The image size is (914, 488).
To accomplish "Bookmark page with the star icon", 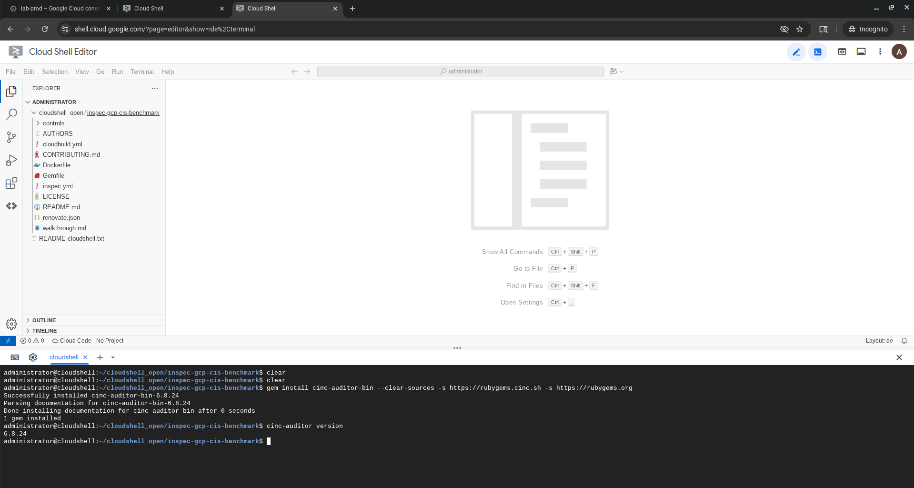I will (x=800, y=29).
